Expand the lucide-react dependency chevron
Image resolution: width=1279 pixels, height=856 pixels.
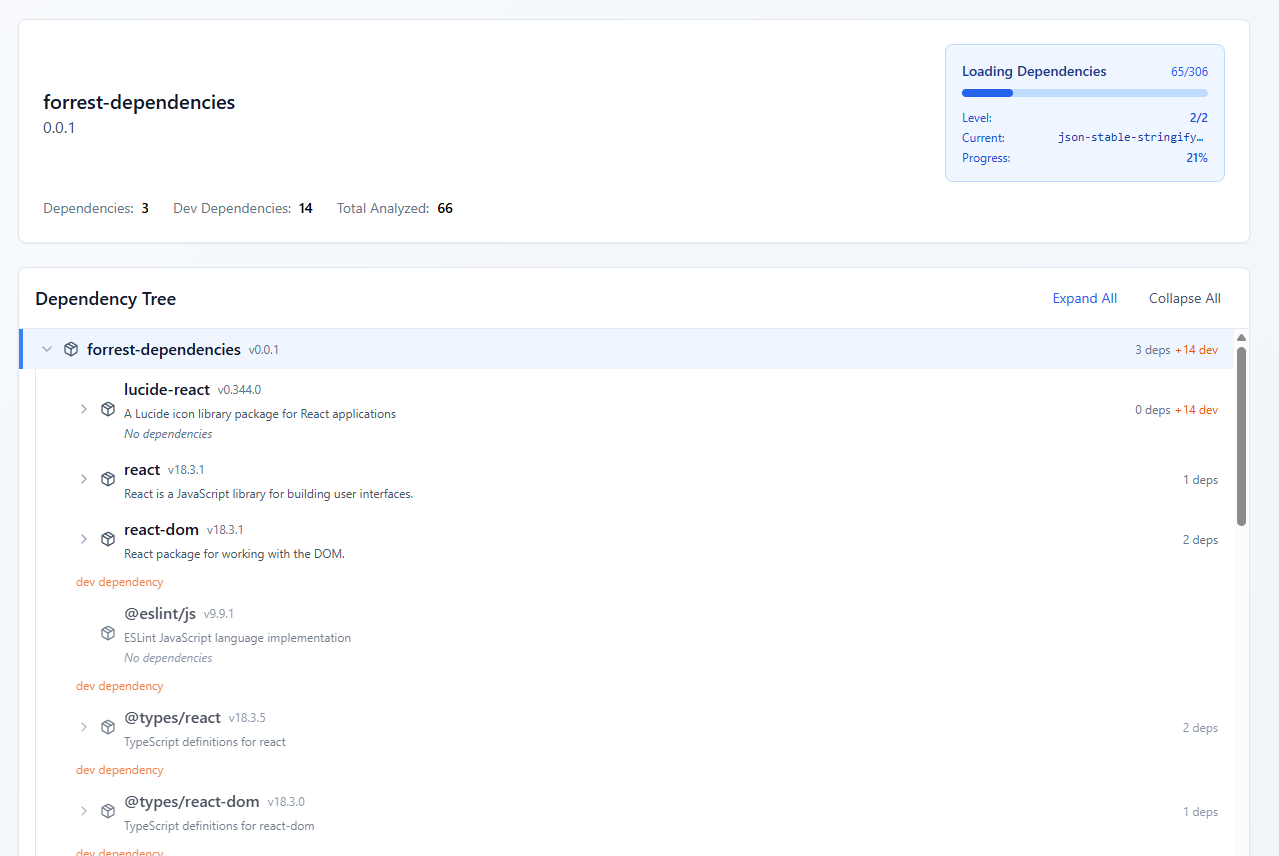(x=84, y=409)
